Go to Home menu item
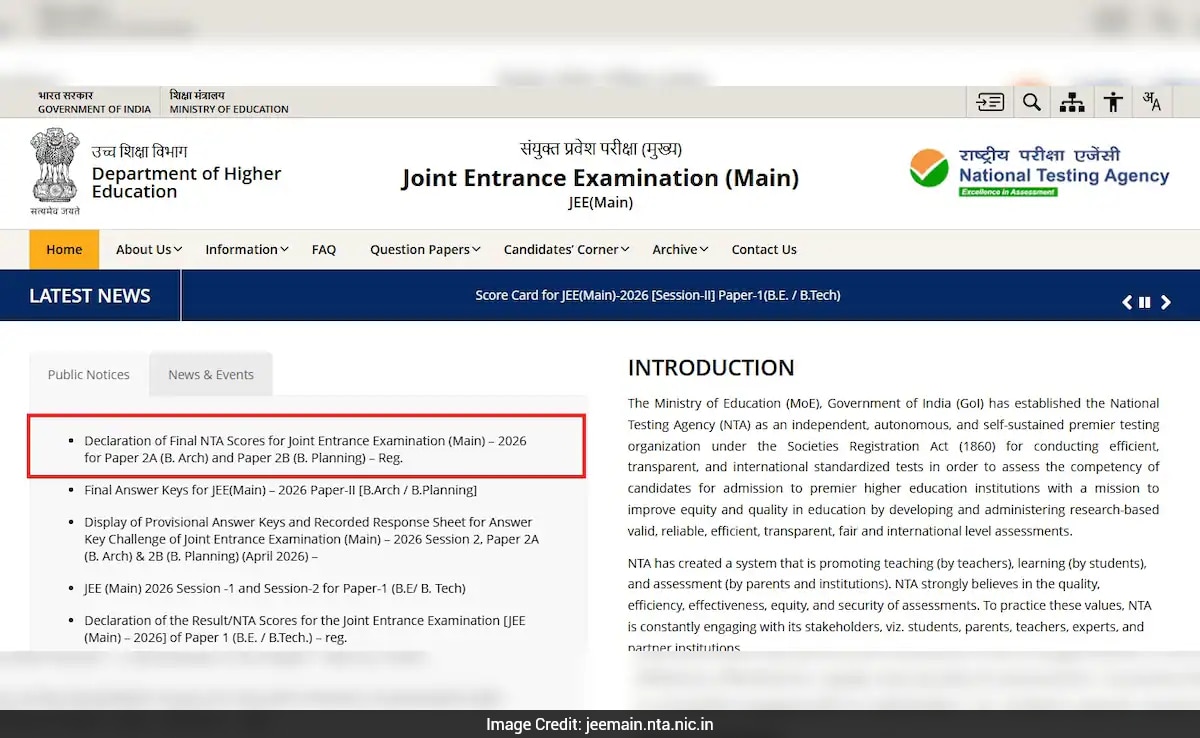Image resolution: width=1200 pixels, height=738 pixels. (x=64, y=250)
